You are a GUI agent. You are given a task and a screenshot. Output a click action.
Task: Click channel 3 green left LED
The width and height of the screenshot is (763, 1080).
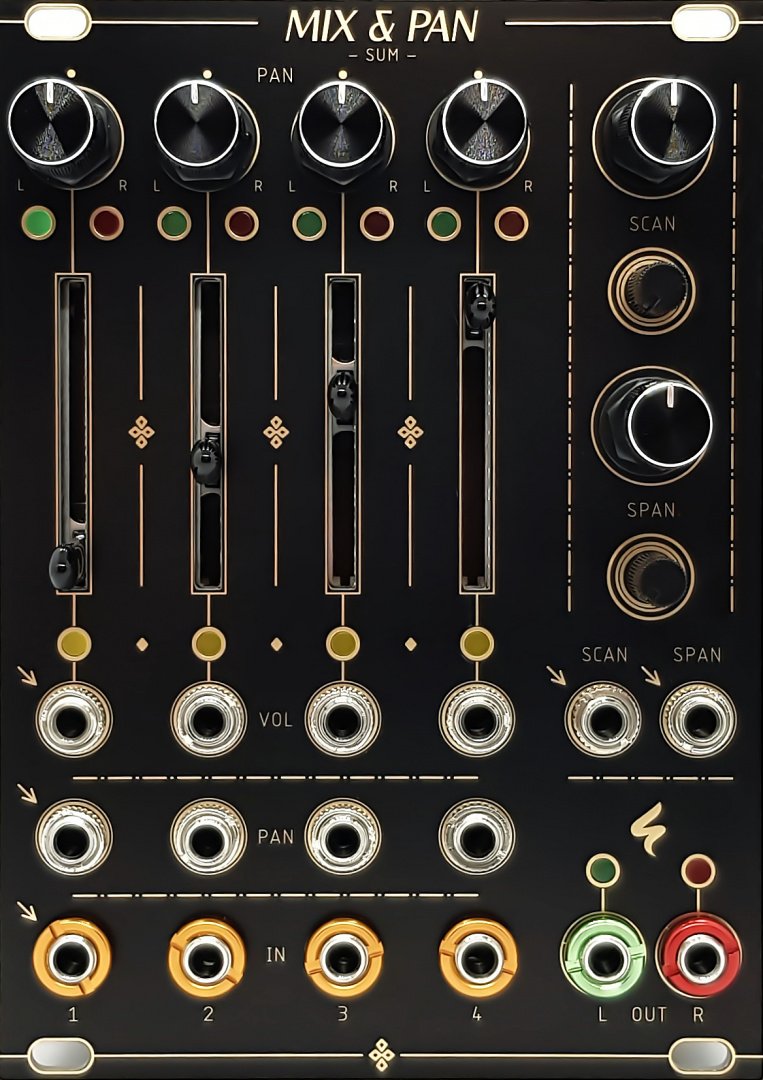point(309,223)
